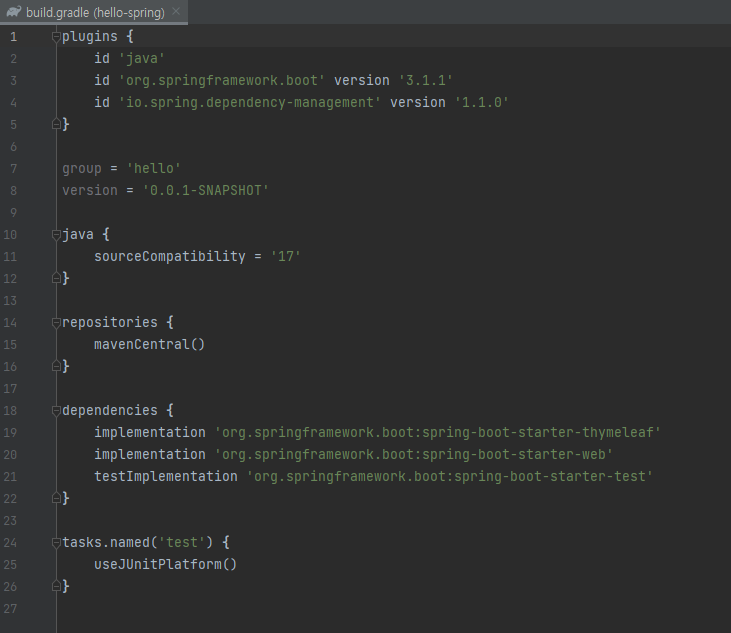The height and width of the screenshot is (633, 731).
Task: Click line number 27 in gutter
Action: (x=10, y=609)
